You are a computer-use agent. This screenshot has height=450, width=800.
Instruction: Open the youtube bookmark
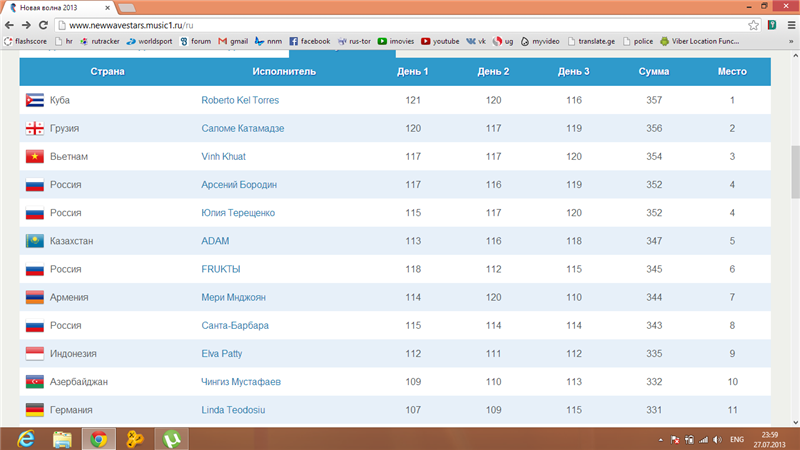click(x=440, y=41)
